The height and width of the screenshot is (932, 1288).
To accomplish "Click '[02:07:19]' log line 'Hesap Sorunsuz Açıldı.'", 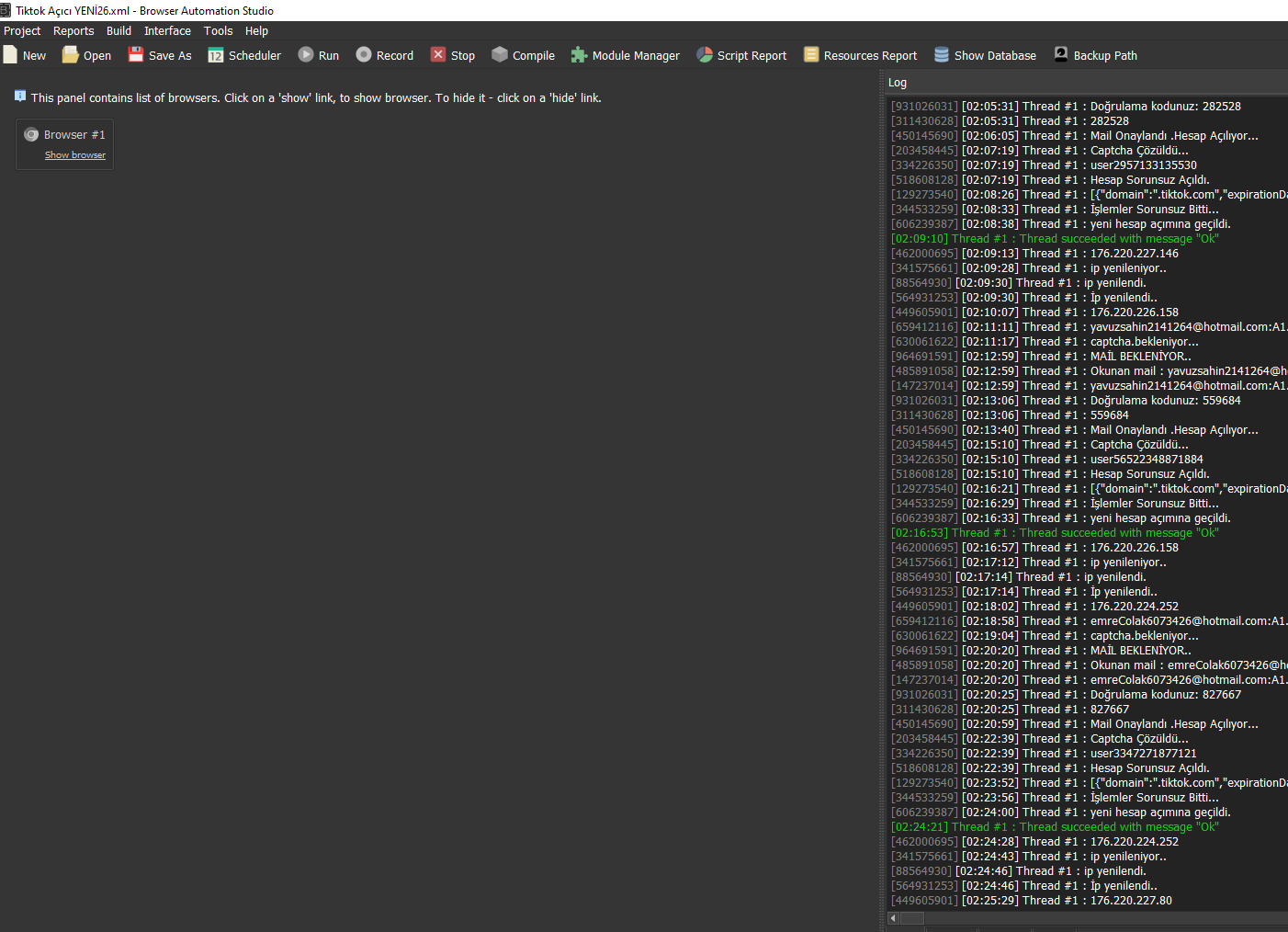I will coord(1050,180).
